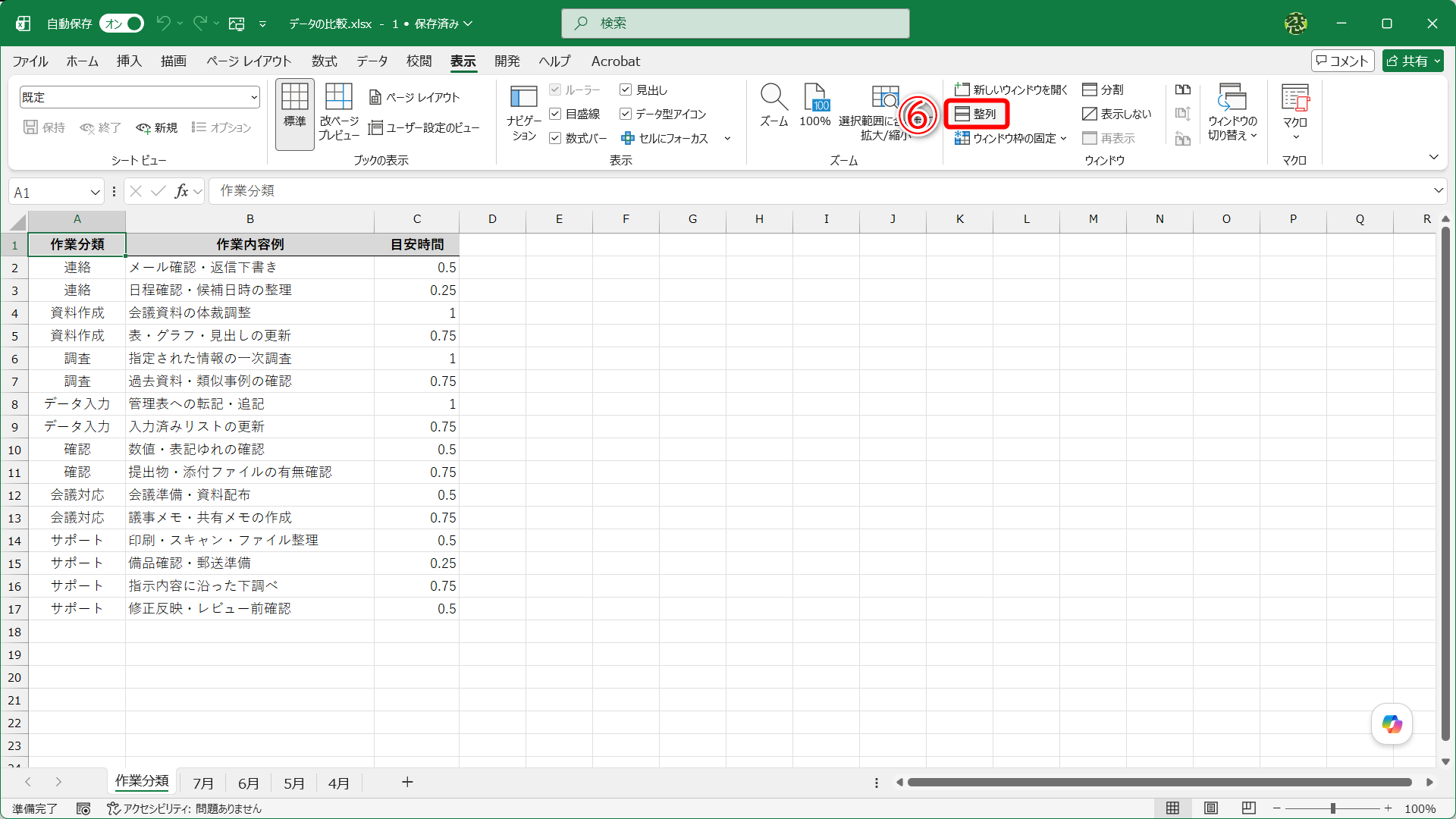Set zoom using the 100% icon
1456x819 pixels.
point(815,105)
